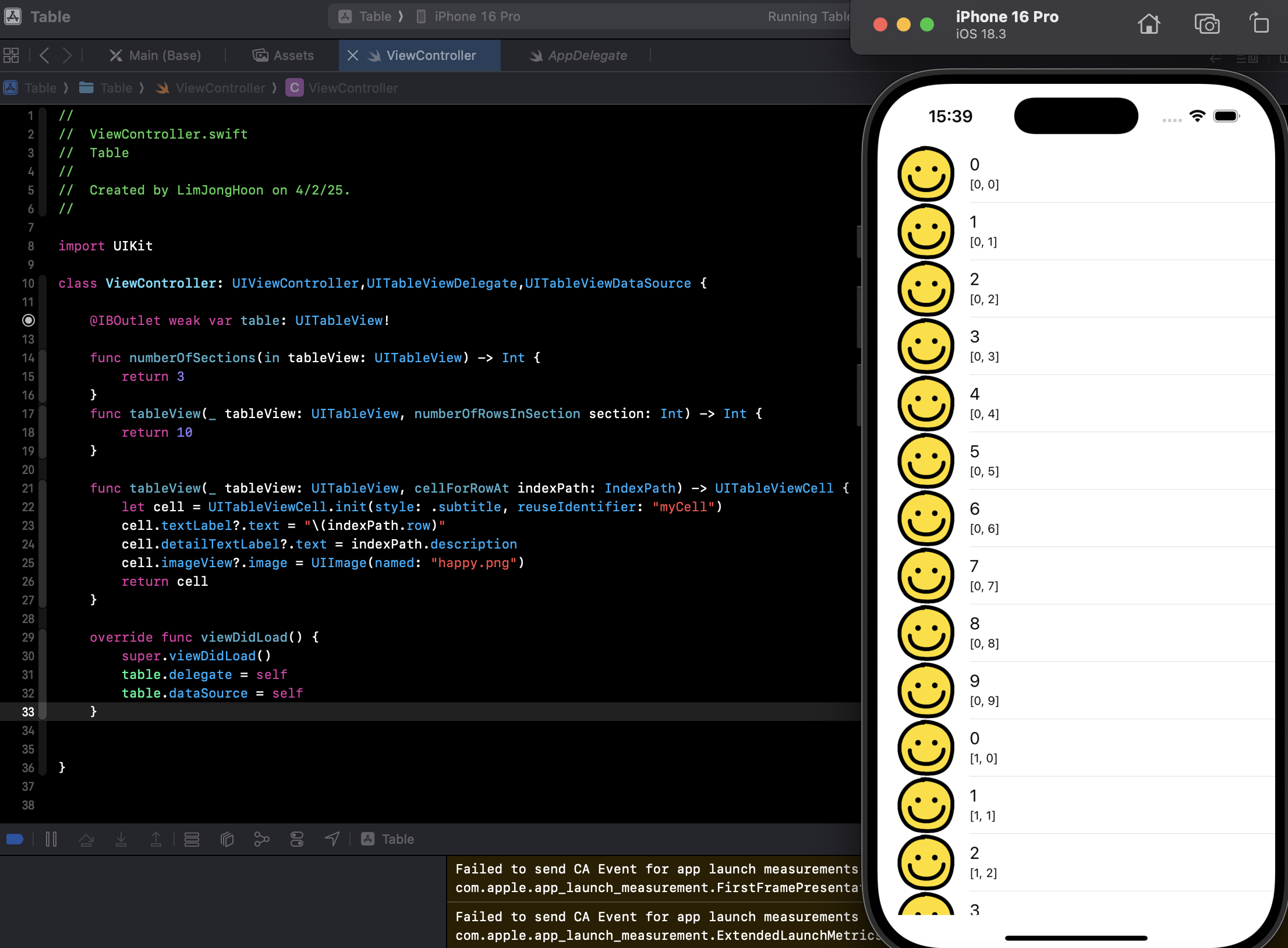Toggle the IBOutlet connection circle
Viewport: 1288px width, 948px height.
[x=29, y=320]
